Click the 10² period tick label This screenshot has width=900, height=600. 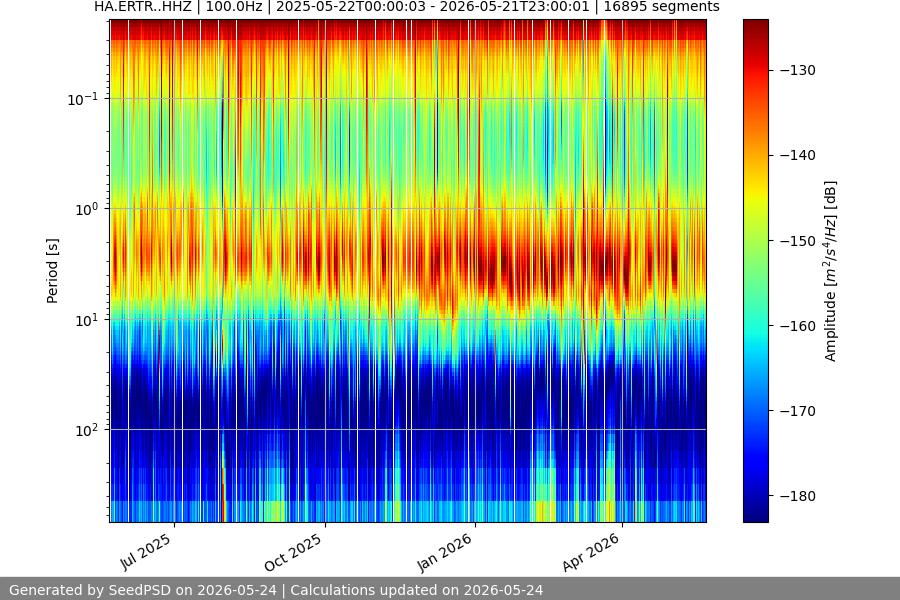point(86,430)
